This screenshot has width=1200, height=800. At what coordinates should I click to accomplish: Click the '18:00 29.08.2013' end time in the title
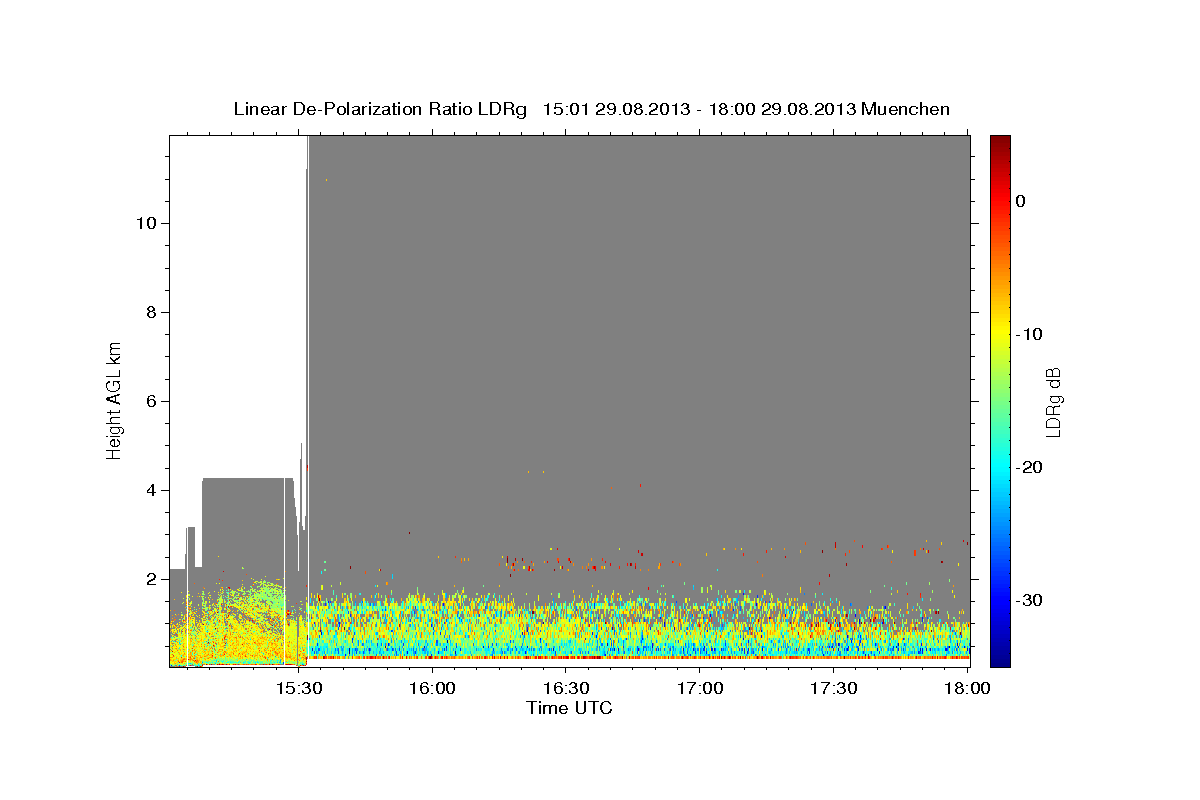tap(782, 109)
